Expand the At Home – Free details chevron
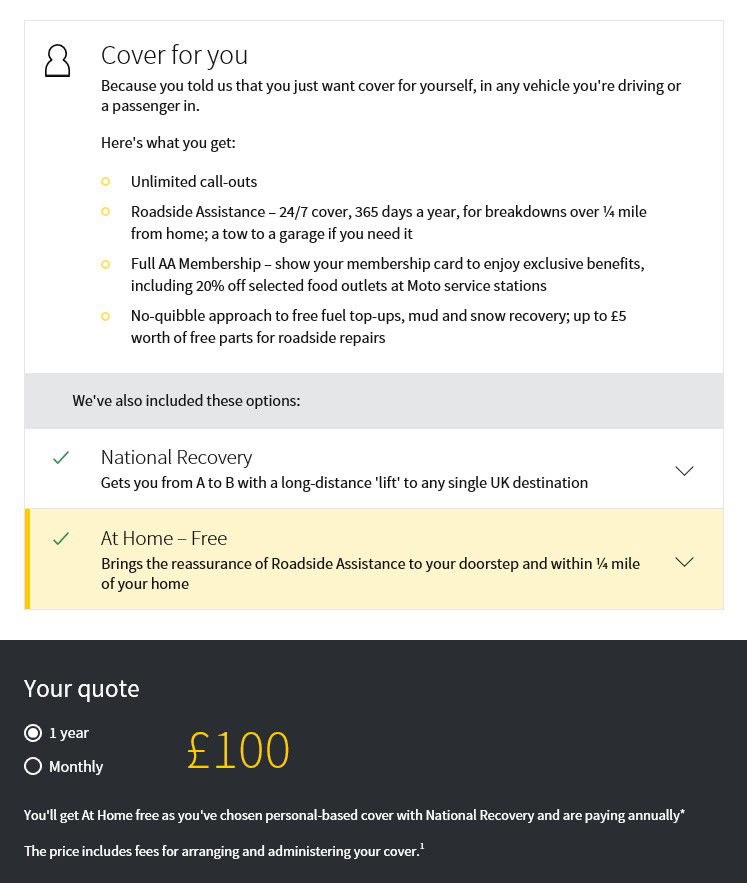Screen dimensions: 747x883 (x=684, y=561)
